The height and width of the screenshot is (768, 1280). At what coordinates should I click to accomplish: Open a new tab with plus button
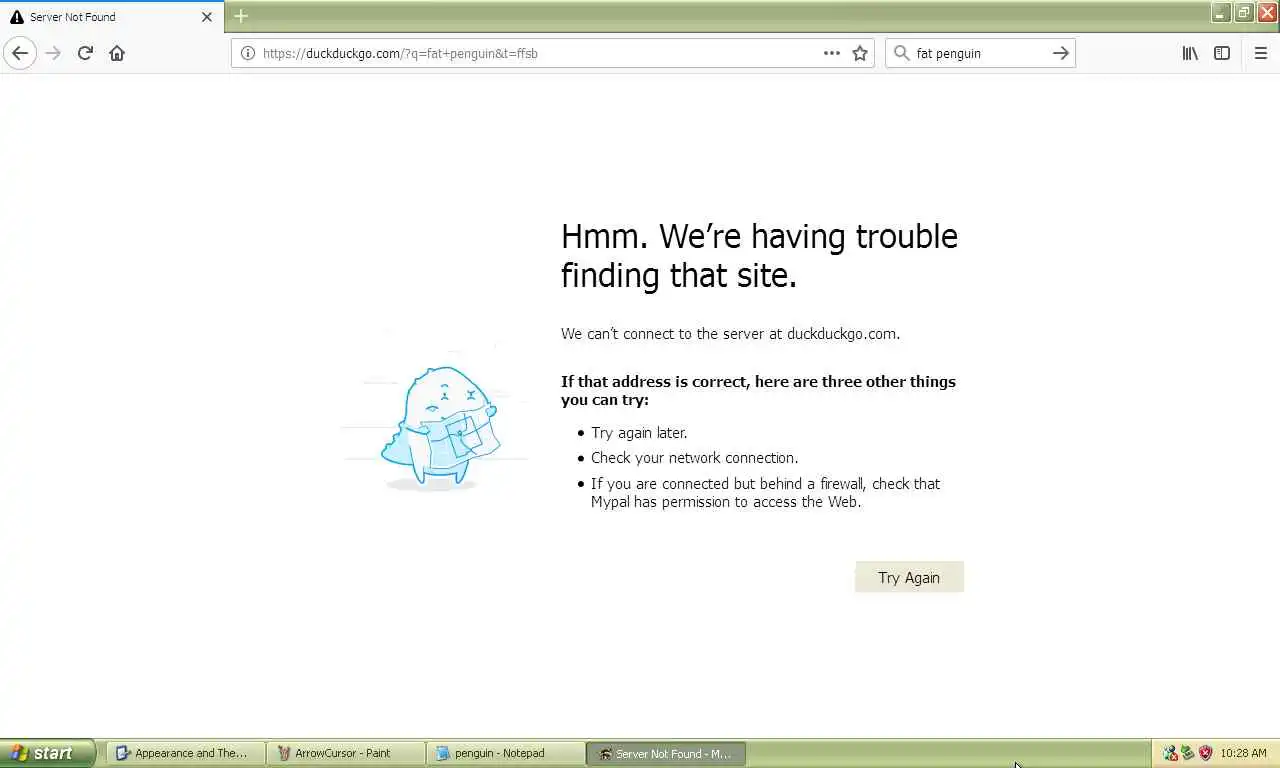(241, 16)
